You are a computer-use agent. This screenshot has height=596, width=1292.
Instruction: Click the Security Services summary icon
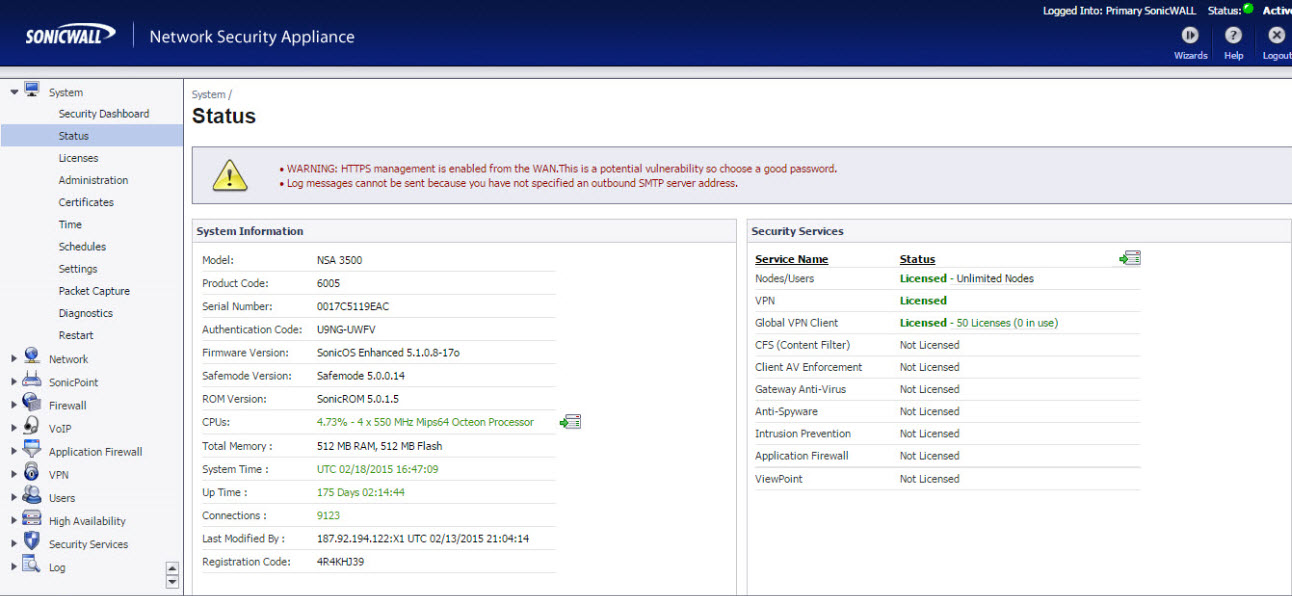[1129, 258]
